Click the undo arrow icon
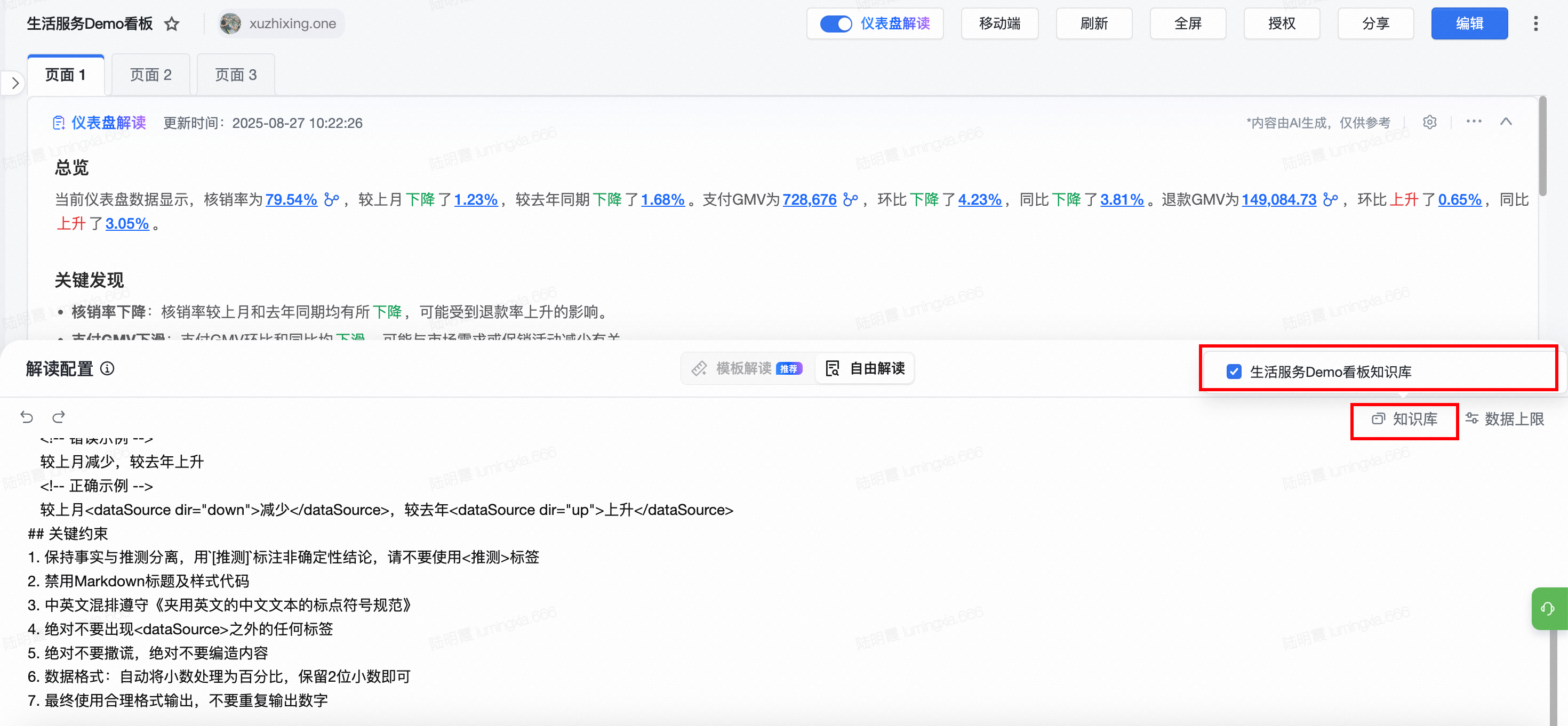The width and height of the screenshot is (1568, 726). coord(26,417)
